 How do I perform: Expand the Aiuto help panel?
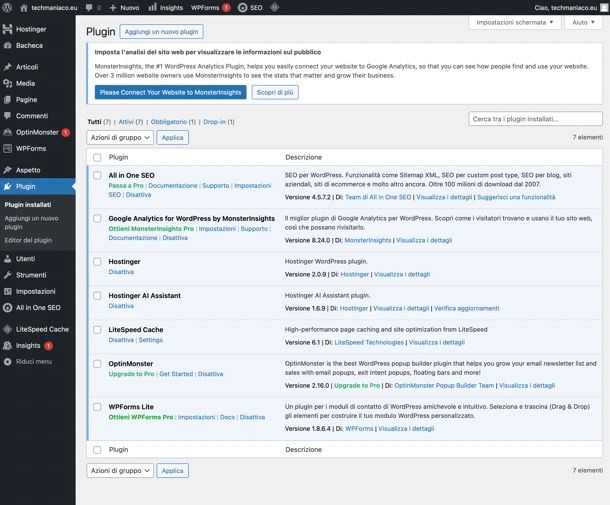coord(583,22)
